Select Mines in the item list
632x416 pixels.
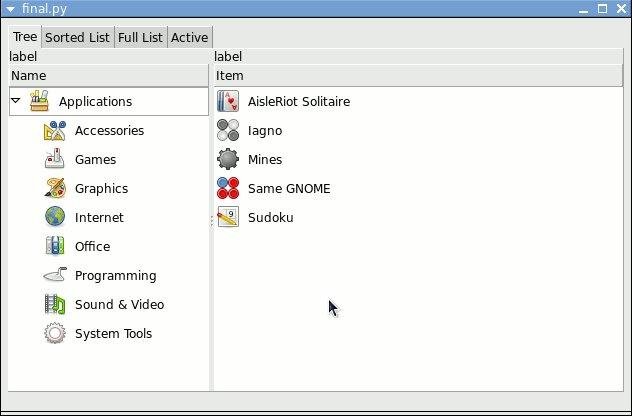(x=265, y=160)
